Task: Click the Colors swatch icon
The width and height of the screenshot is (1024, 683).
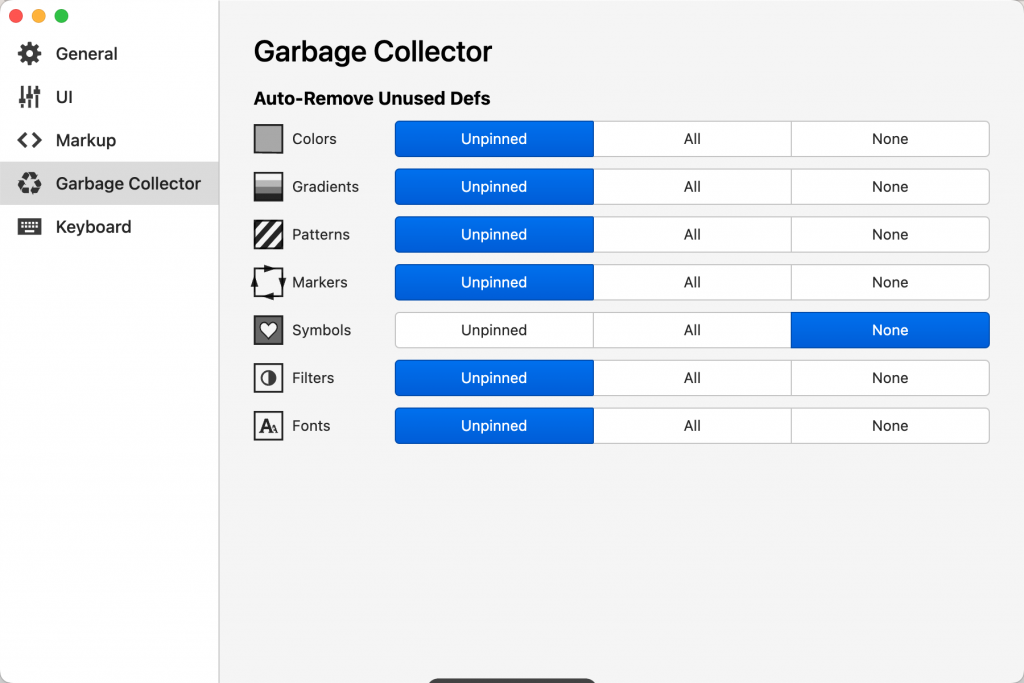Action: pos(268,139)
